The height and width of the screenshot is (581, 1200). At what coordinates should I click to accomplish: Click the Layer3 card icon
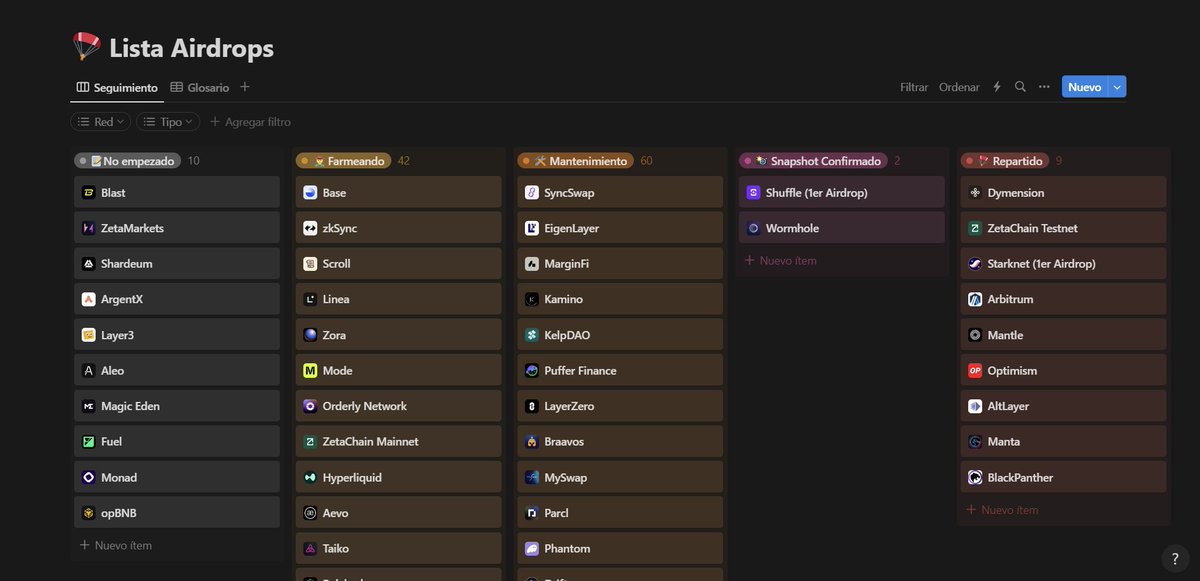point(89,335)
